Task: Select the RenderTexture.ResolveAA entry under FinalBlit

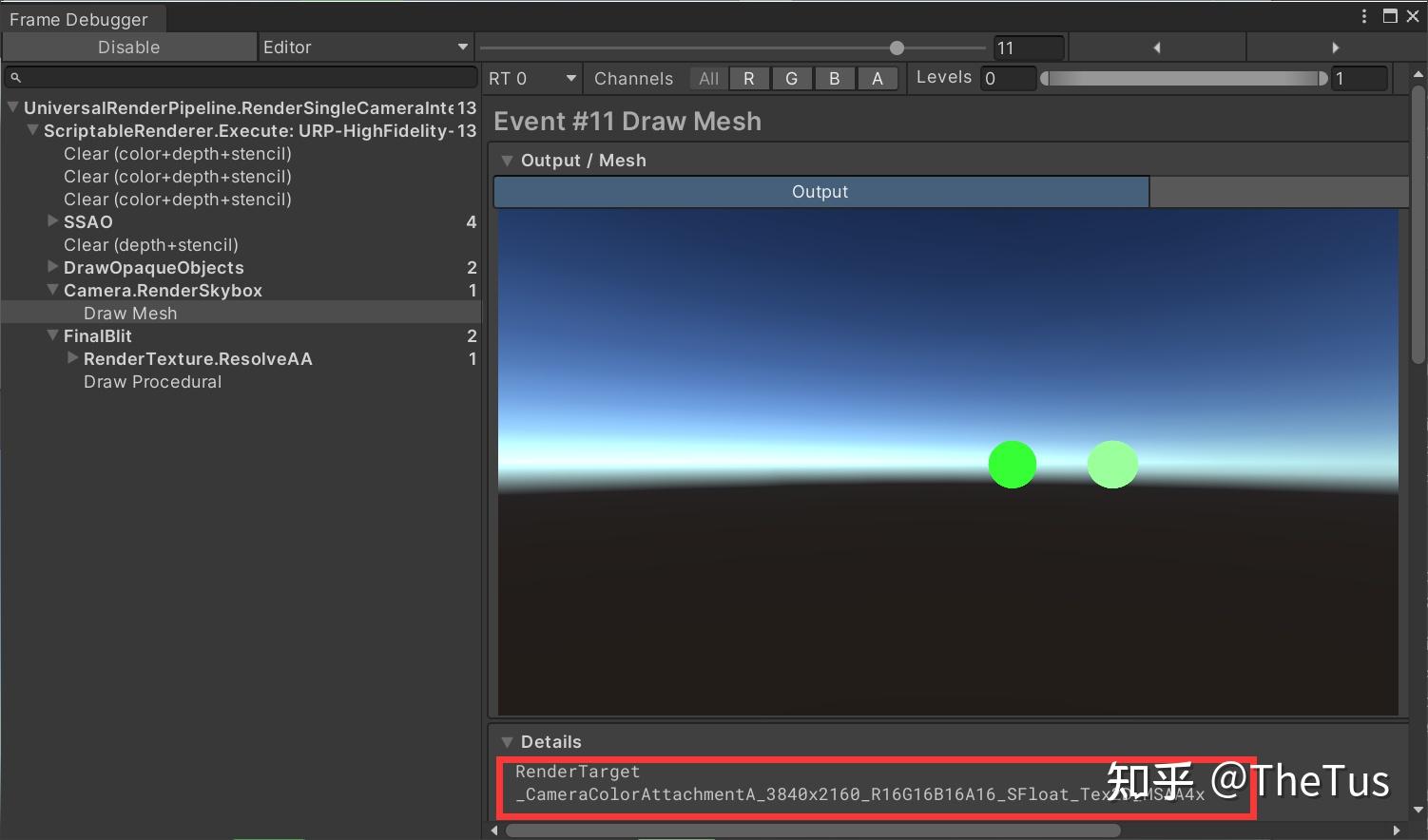Action: click(198, 359)
